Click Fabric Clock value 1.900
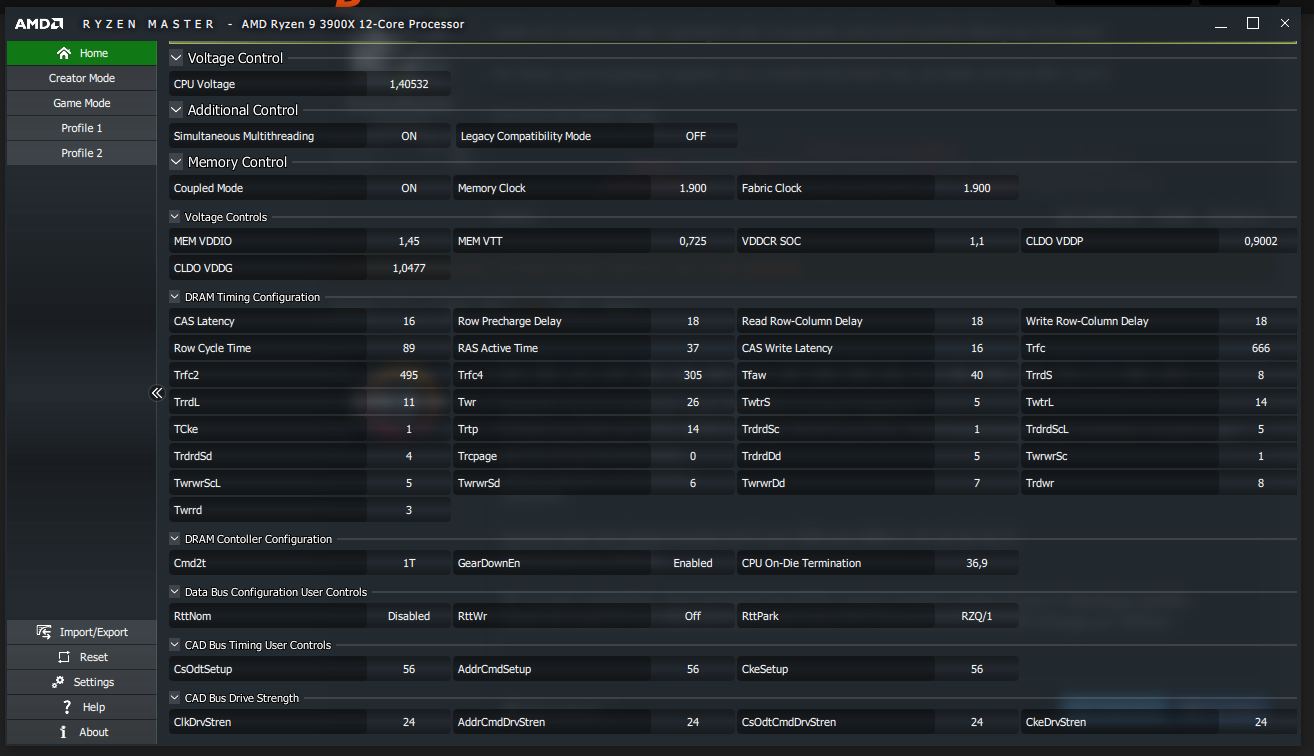This screenshot has height=756, width=1314. (977, 188)
